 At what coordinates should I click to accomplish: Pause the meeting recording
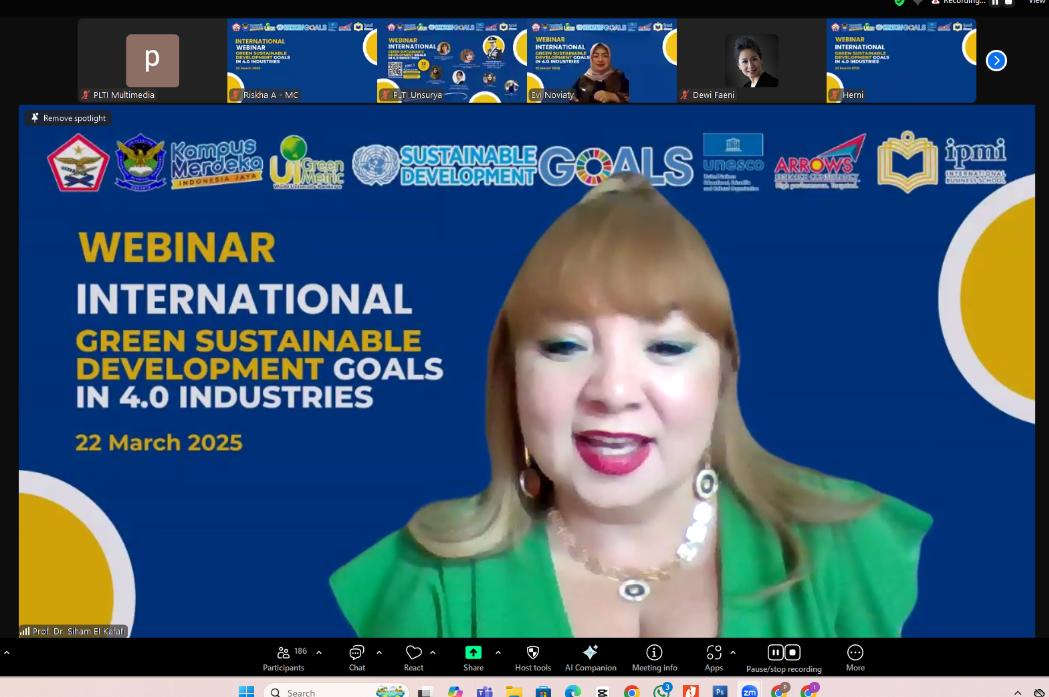[775, 653]
